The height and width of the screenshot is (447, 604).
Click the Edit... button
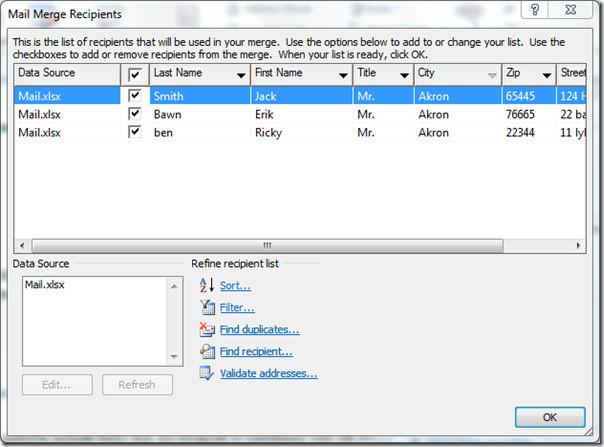pos(57,385)
